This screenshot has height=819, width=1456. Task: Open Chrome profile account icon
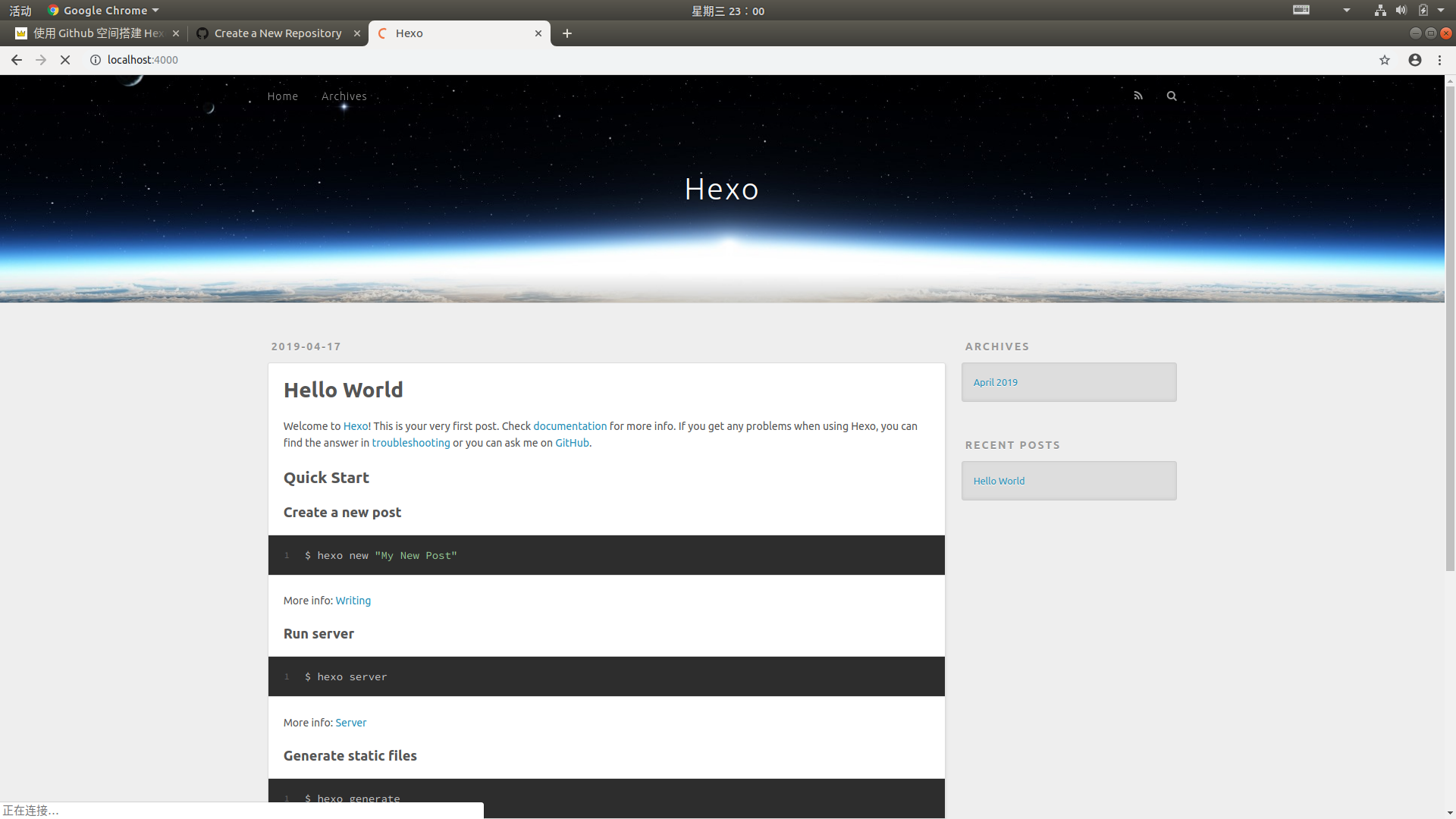tap(1415, 60)
